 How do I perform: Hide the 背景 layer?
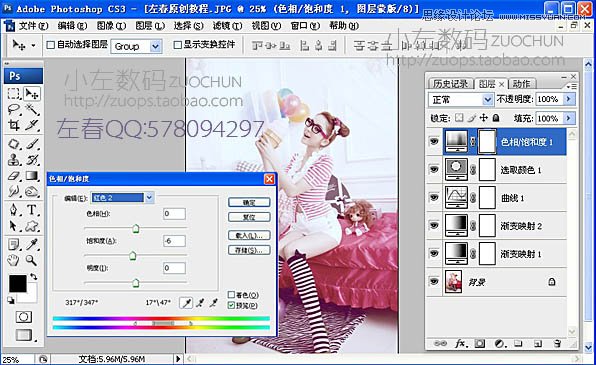tap(434, 281)
